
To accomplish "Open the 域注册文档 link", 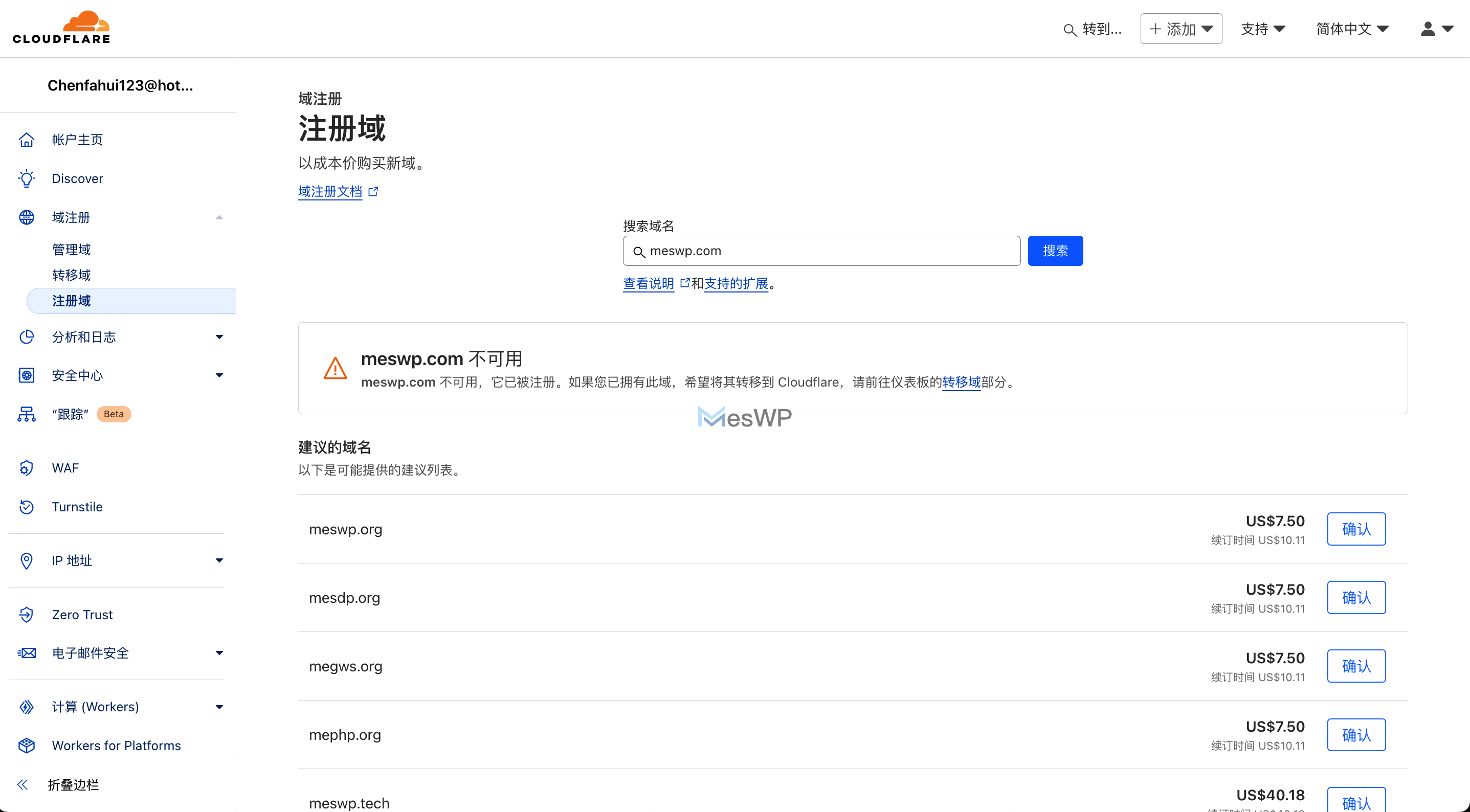I will point(330,191).
